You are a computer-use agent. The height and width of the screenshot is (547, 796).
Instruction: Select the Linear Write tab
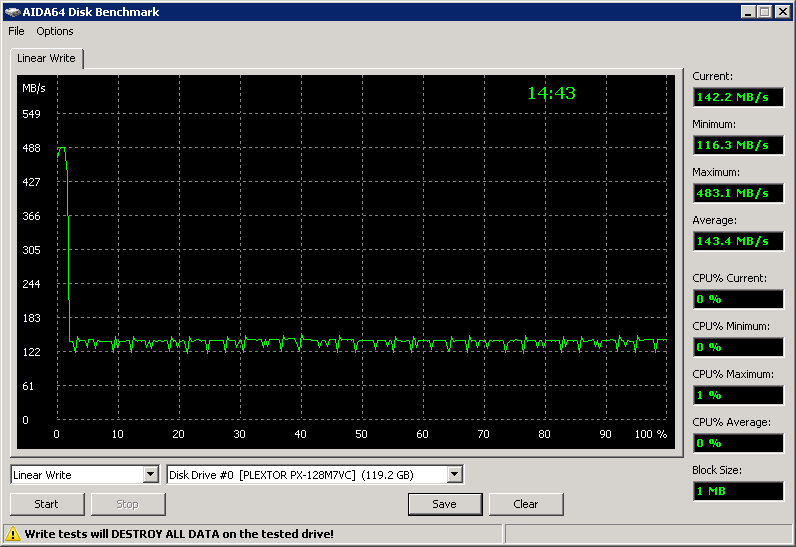pyautogui.click(x=46, y=58)
